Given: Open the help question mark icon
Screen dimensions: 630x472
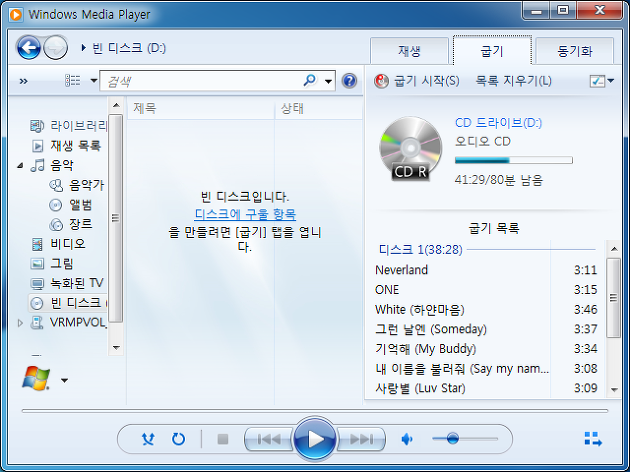Looking at the screenshot, I should [349, 81].
